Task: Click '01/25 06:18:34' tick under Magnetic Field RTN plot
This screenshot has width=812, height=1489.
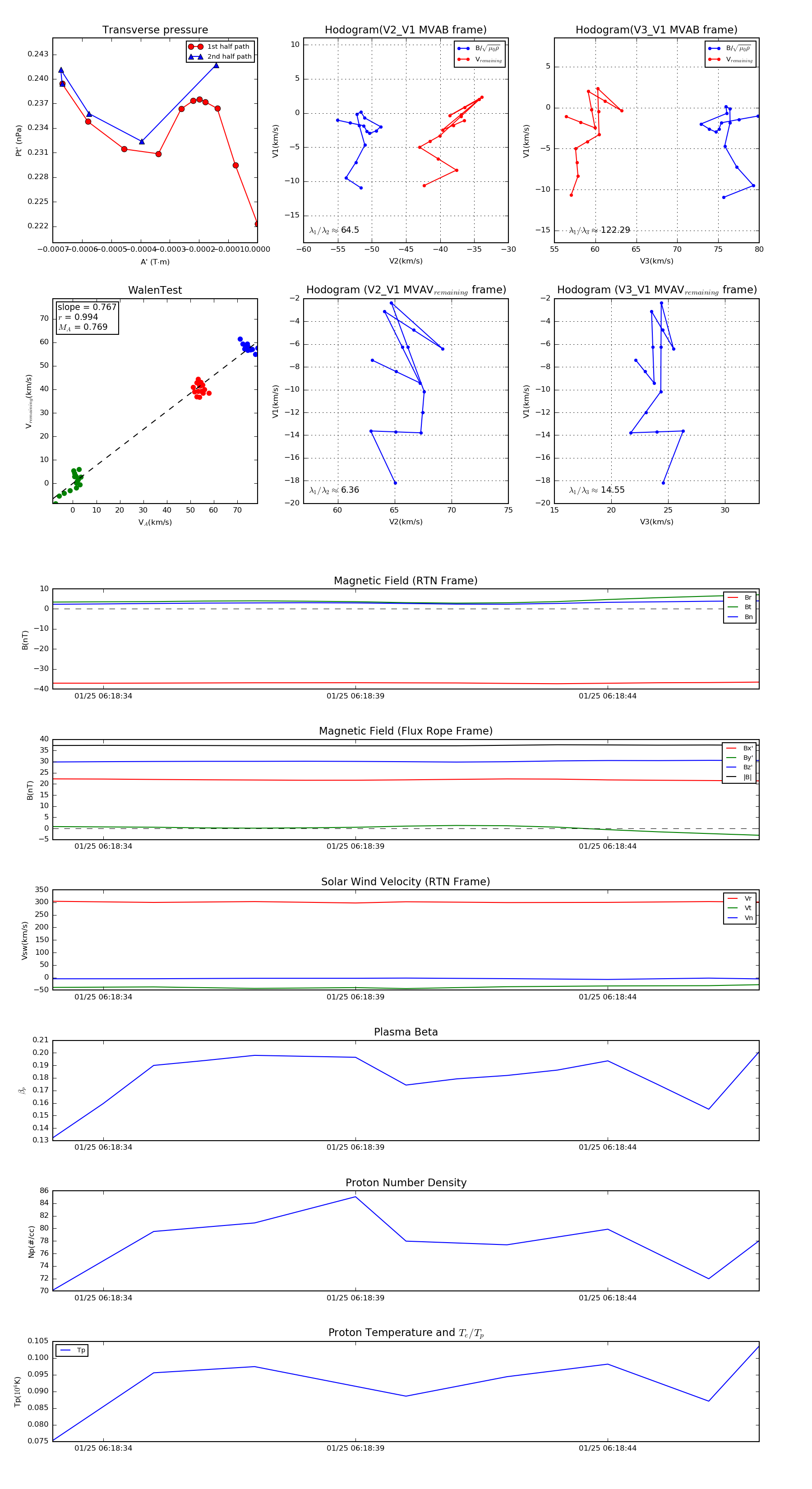Action: [103, 696]
